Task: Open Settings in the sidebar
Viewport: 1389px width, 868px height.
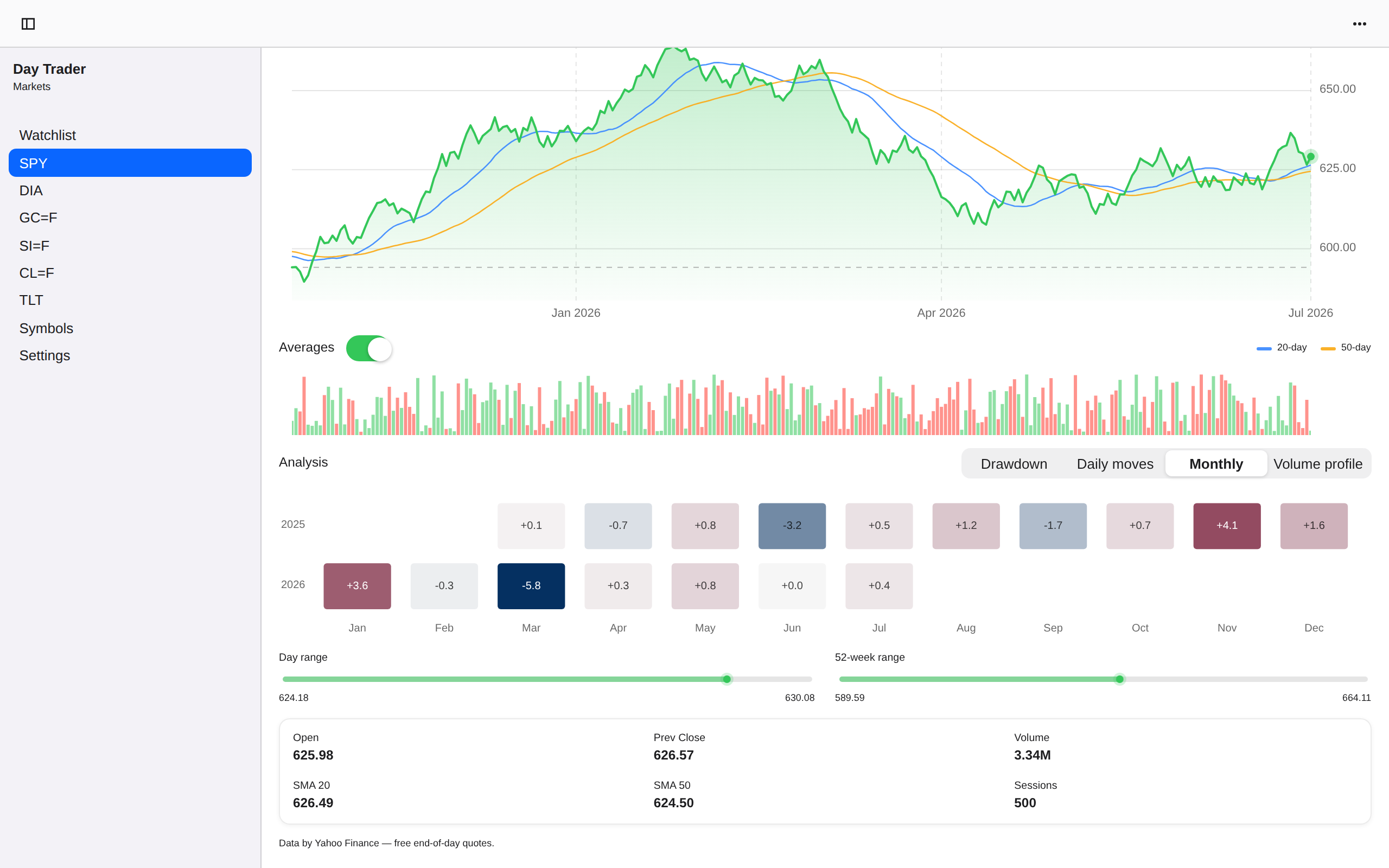Action: [130, 355]
